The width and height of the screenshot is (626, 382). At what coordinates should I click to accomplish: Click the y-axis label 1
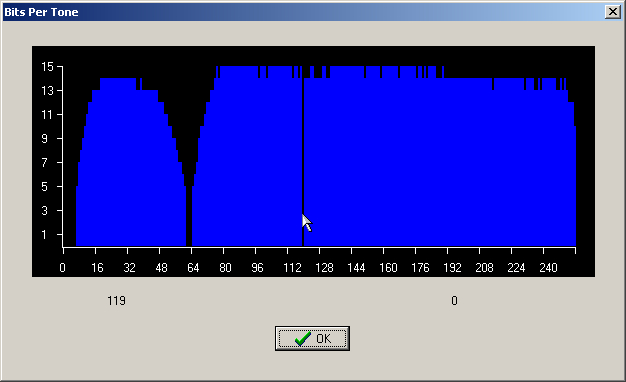[44, 234]
